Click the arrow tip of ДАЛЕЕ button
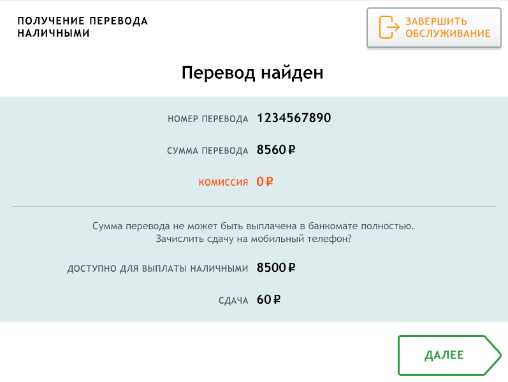Viewport: 508px width, 382px height. (x=495, y=355)
